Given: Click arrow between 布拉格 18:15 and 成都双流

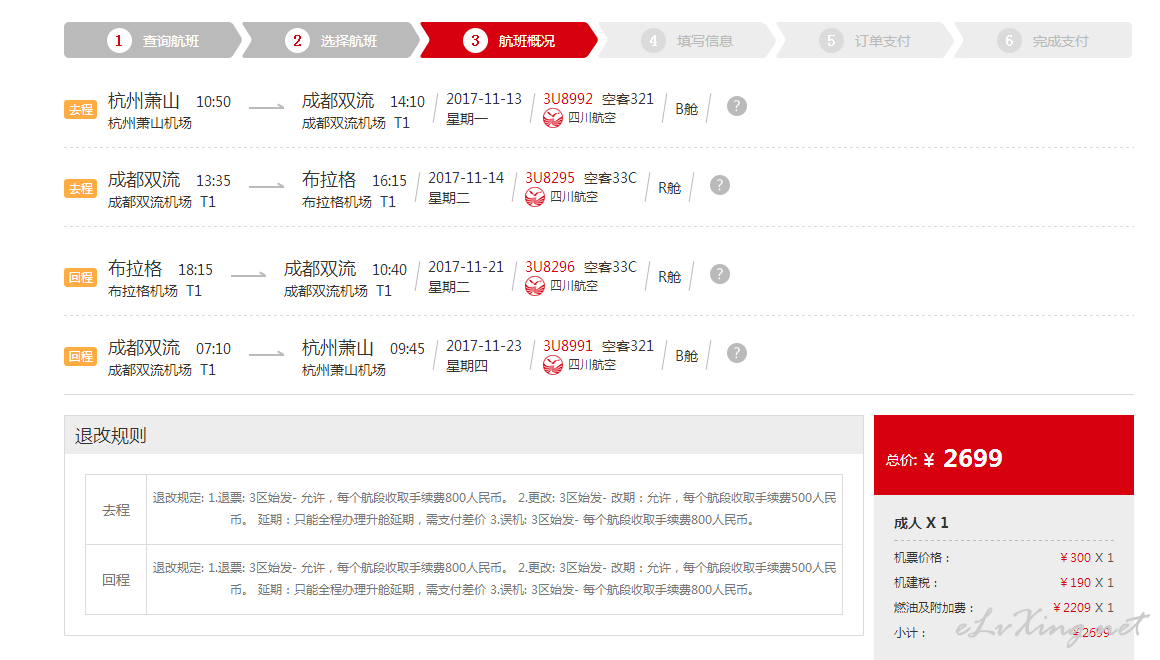Looking at the screenshot, I should coord(249,275).
